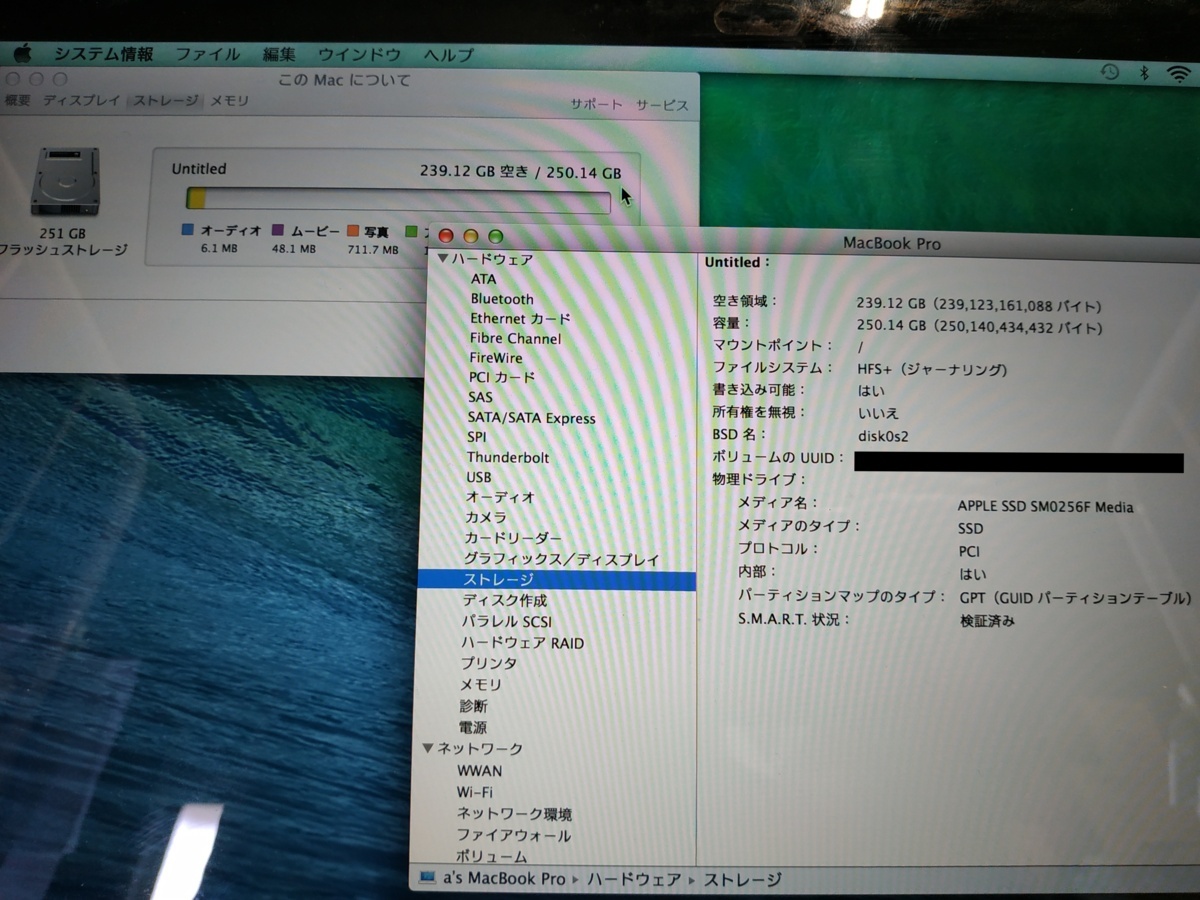Select PCI カード in the sidebar
This screenshot has width=1200, height=900.
pyautogui.click(x=502, y=377)
